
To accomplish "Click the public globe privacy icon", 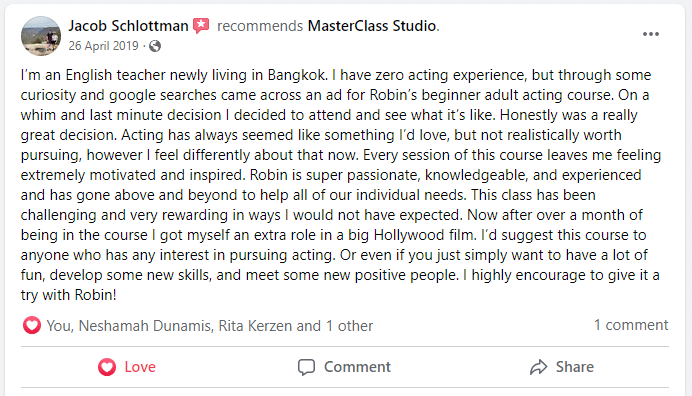I will click(x=155, y=46).
